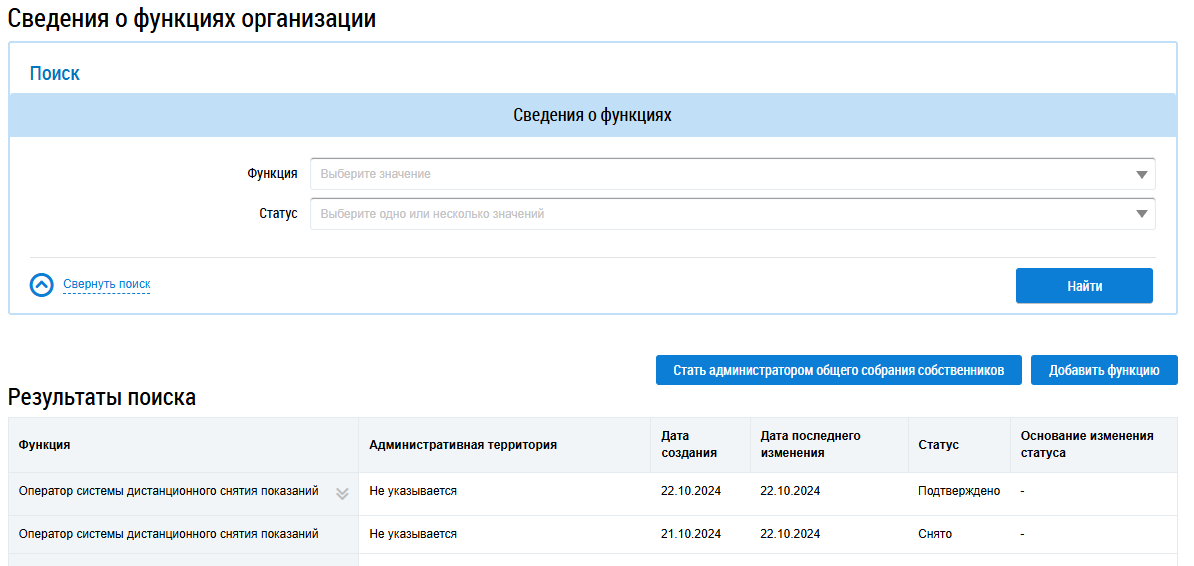Open the Статус filter dropdown arrow
Image resolution: width=1194 pixels, height=566 pixels.
[1141, 214]
